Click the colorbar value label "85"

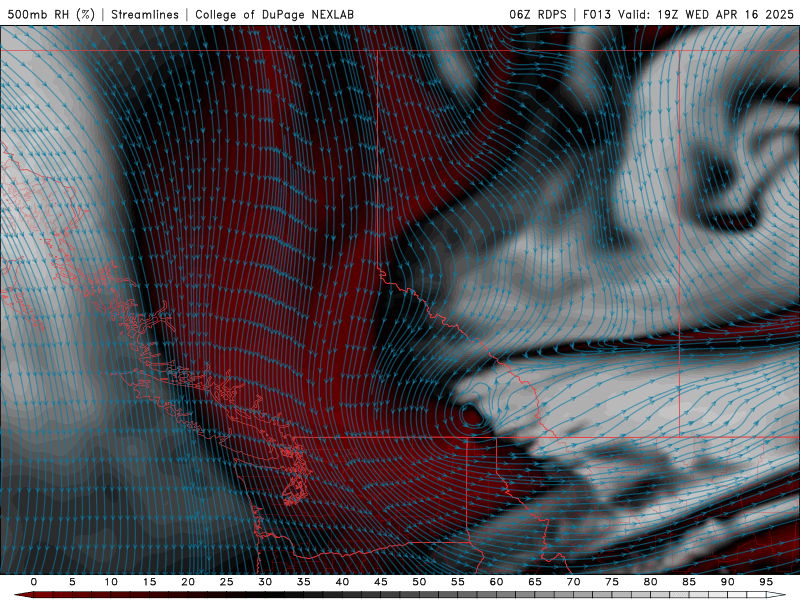689,582
